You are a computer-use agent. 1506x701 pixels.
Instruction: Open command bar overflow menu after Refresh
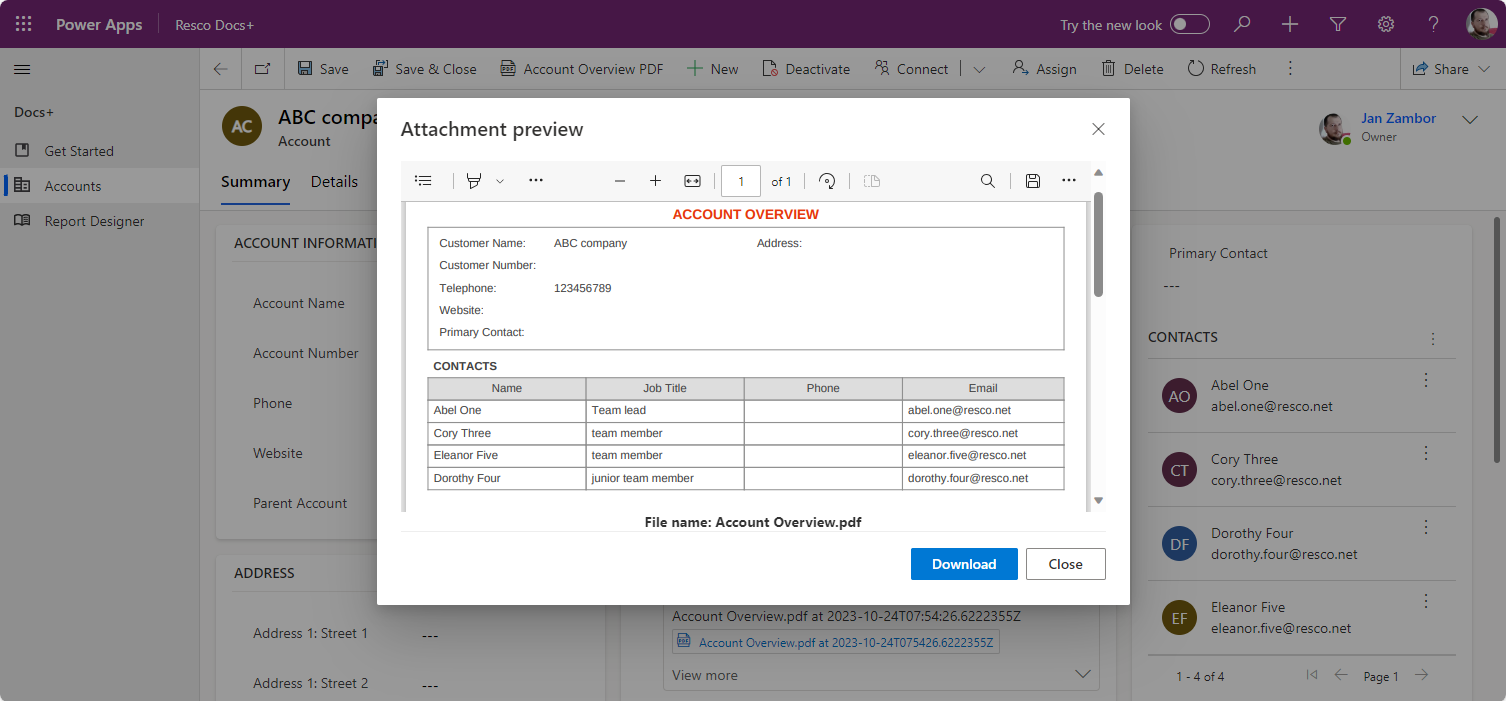pyautogui.click(x=1290, y=69)
